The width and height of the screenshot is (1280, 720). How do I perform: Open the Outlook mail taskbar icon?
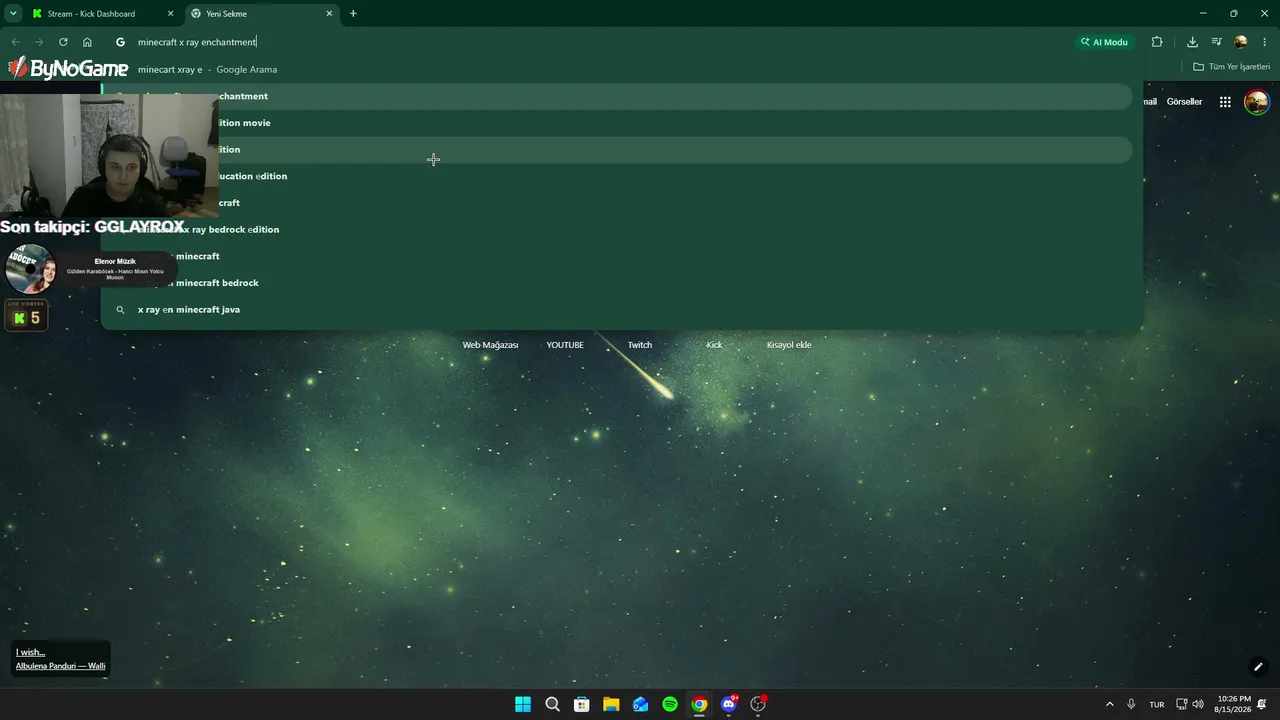coord(640,704)
